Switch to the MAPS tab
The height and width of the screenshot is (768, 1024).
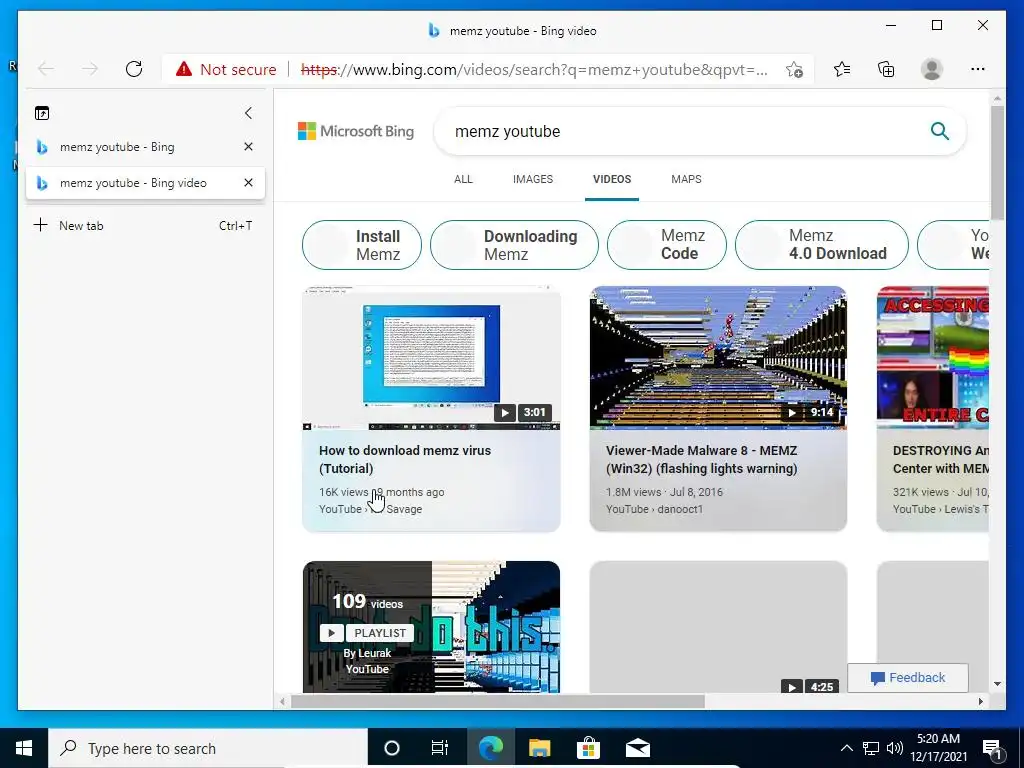pos(686,179)
